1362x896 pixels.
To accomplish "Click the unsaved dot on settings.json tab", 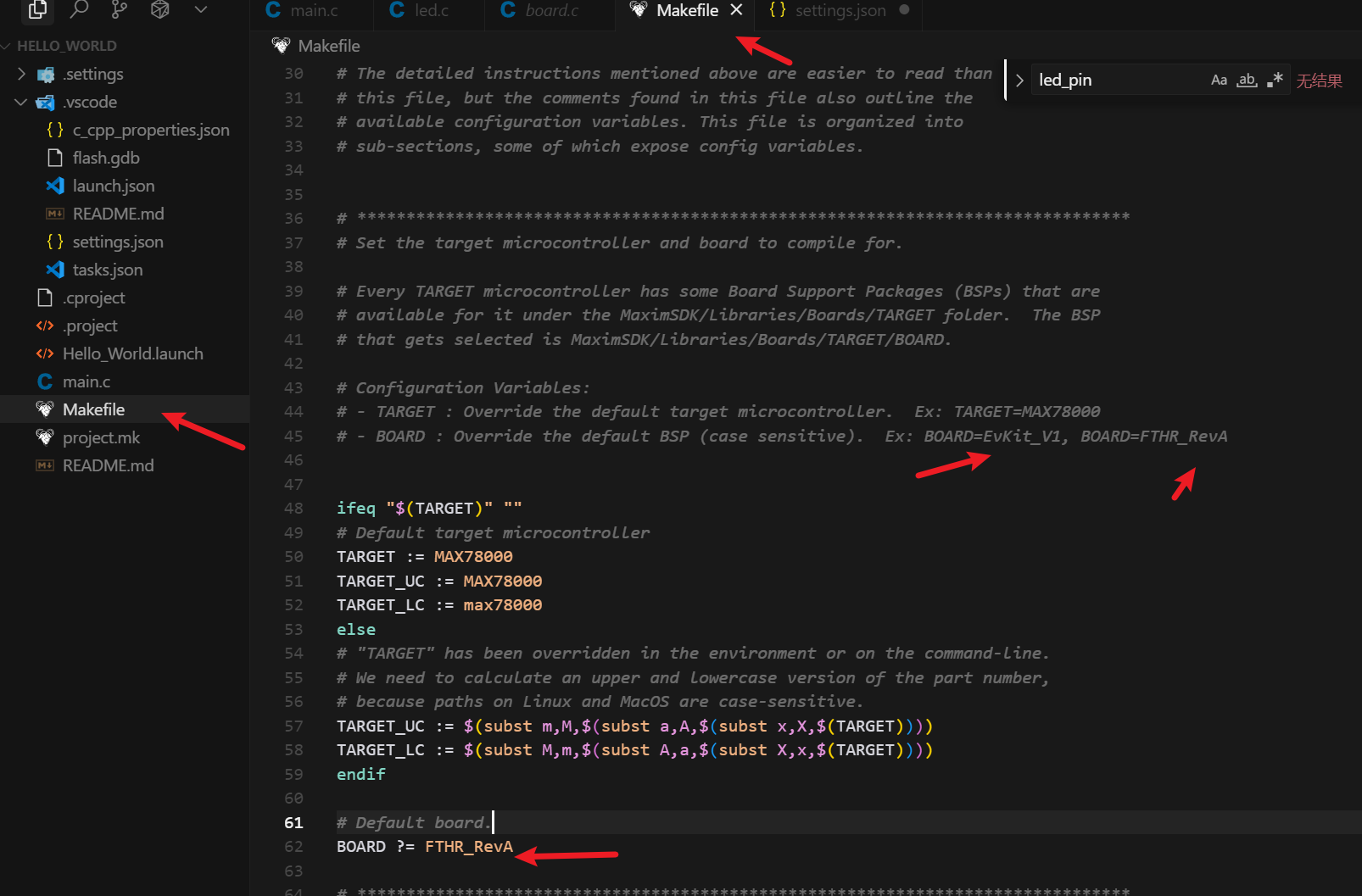I will click(904, 10).
